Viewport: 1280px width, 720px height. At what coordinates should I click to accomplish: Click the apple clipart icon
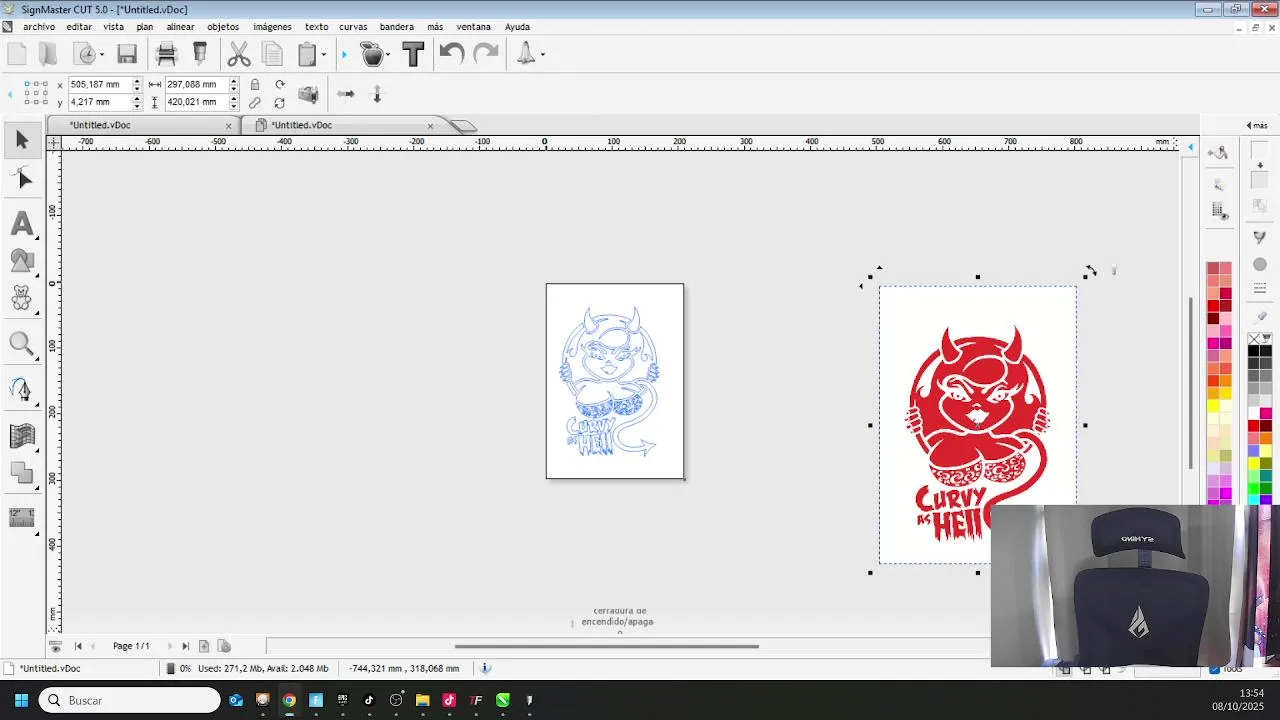coord(372,54)
